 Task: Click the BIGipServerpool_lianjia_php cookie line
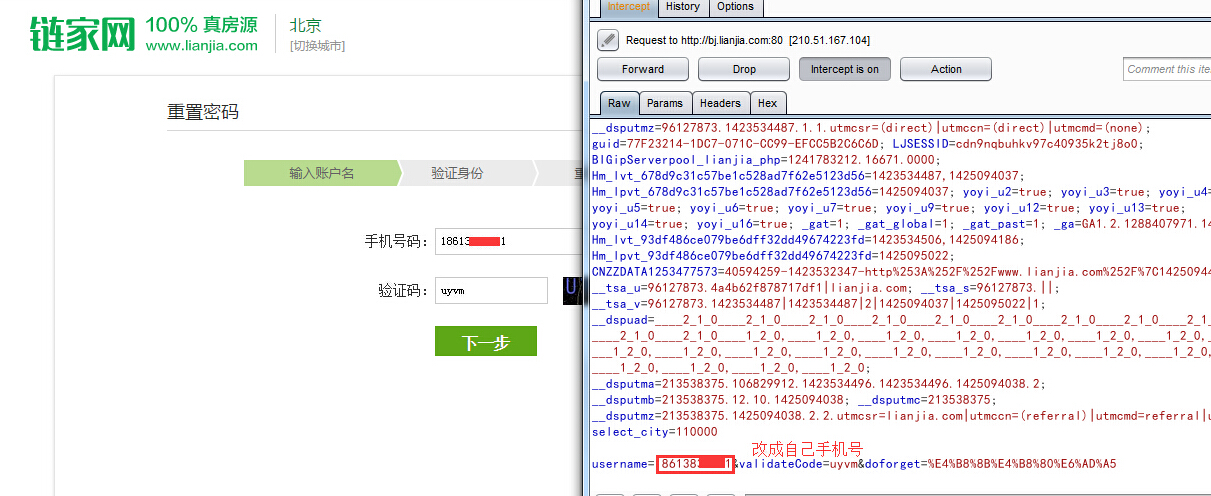pyautogui.click(x=767, y=160)
